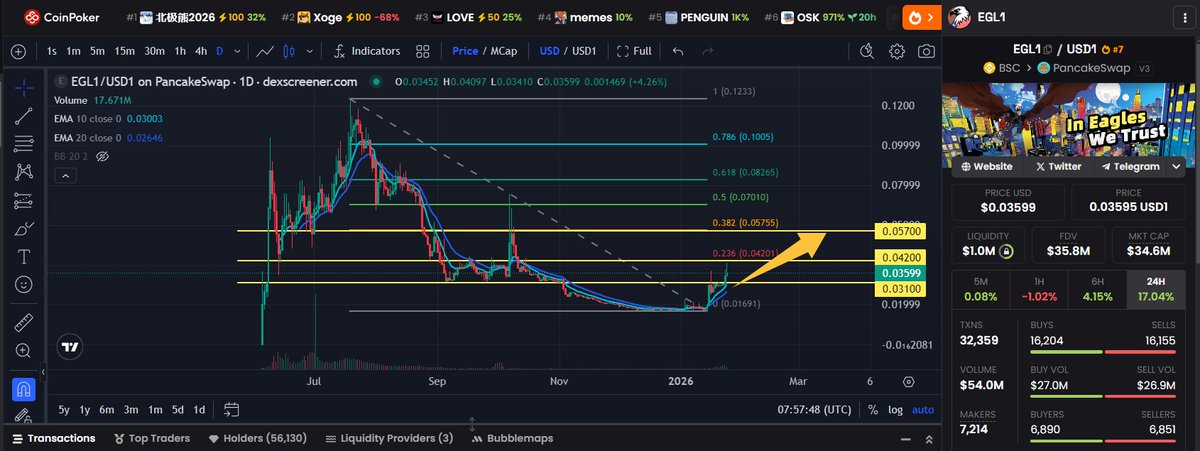The width and height of the screenshot is (1200, 451).
Task: Select the 5m timeframe
Action: point(97,51)
